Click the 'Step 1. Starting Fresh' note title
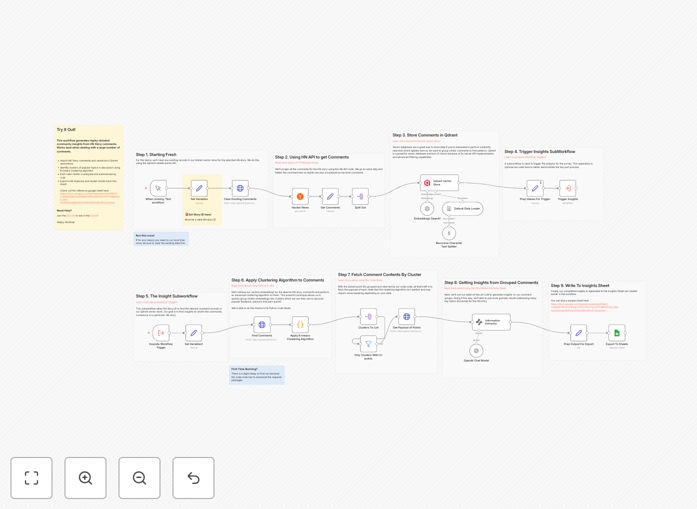Viewport: 697px width, 509px height. click(156, 154)
